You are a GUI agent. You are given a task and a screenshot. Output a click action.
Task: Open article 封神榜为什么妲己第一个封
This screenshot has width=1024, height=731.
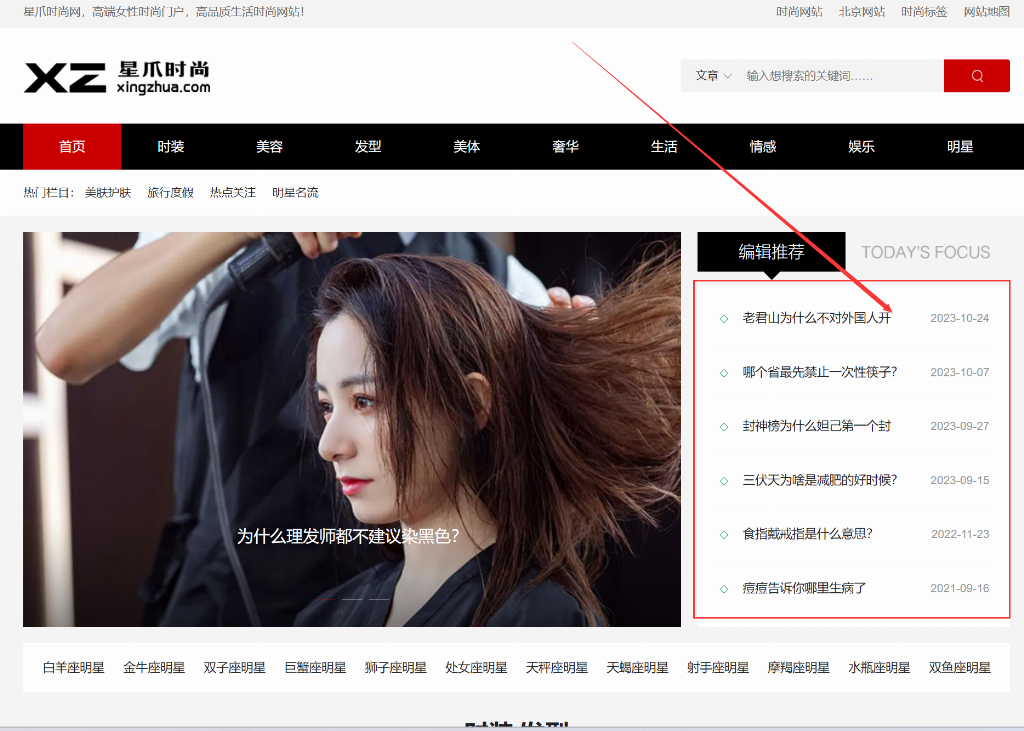click(x=816, y=427)
